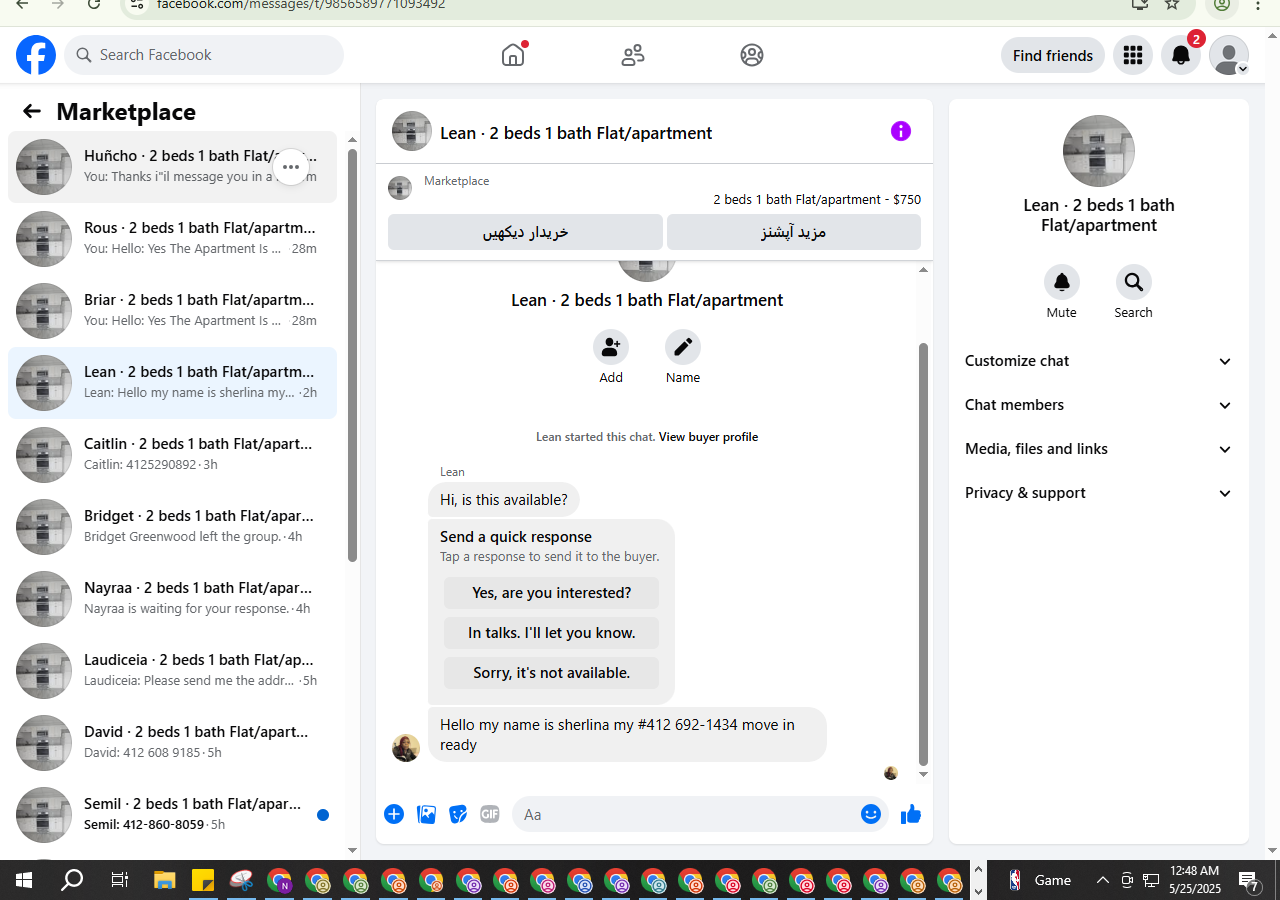This screenshot has width=1280, height=900.
Task: Click conversation list scrollbar
Action: pos(352,355)
